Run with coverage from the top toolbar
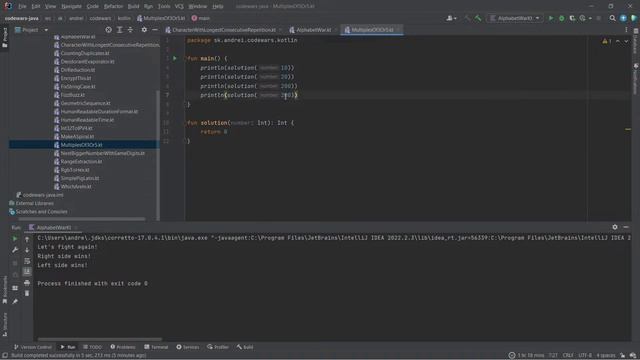The height and width of the screenshot is (360, 640). click(572, 18)
